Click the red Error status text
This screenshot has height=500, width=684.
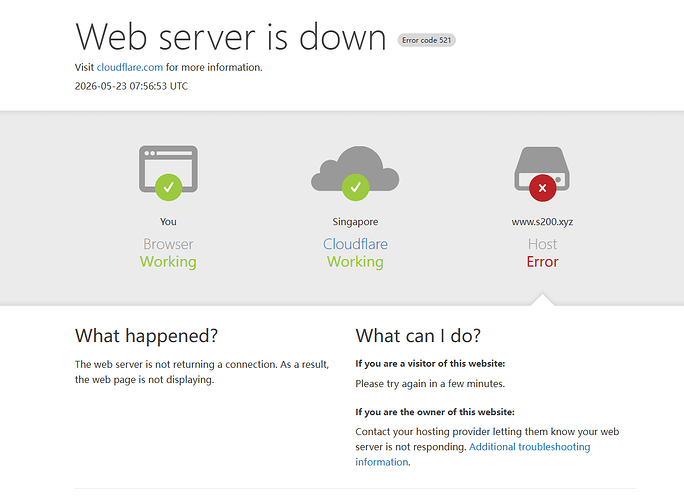[x=542, y=262]
